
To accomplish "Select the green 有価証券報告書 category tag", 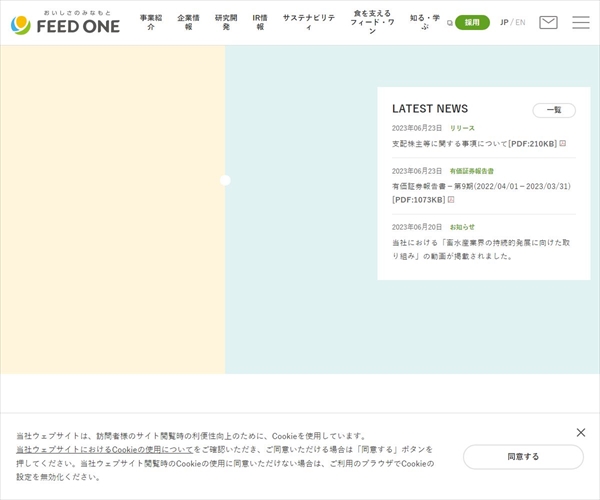I will click(x=472, y=171).
